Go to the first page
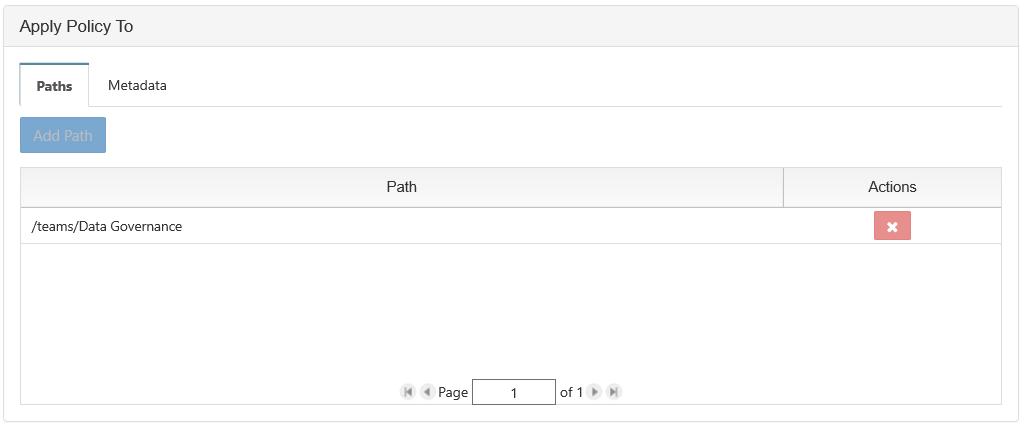This screenshot has height=426, width=1023. point(408,393)
